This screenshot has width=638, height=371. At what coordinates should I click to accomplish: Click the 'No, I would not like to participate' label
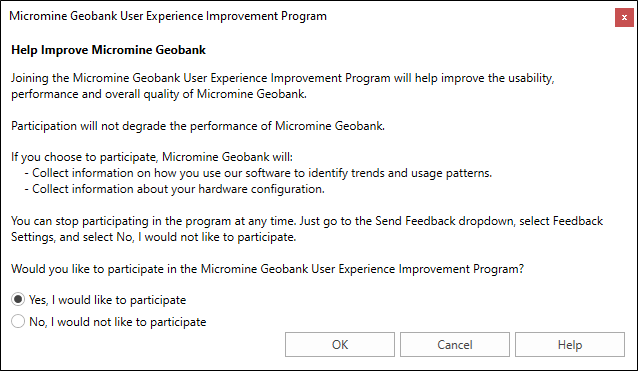[118, 322]
